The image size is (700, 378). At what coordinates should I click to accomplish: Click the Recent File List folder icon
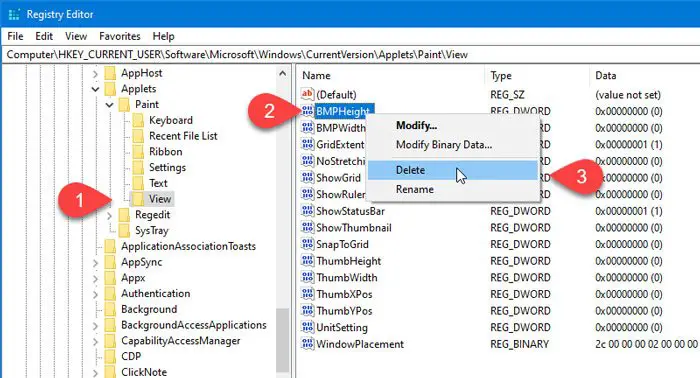pyautogui.click(x=138, y=136)
